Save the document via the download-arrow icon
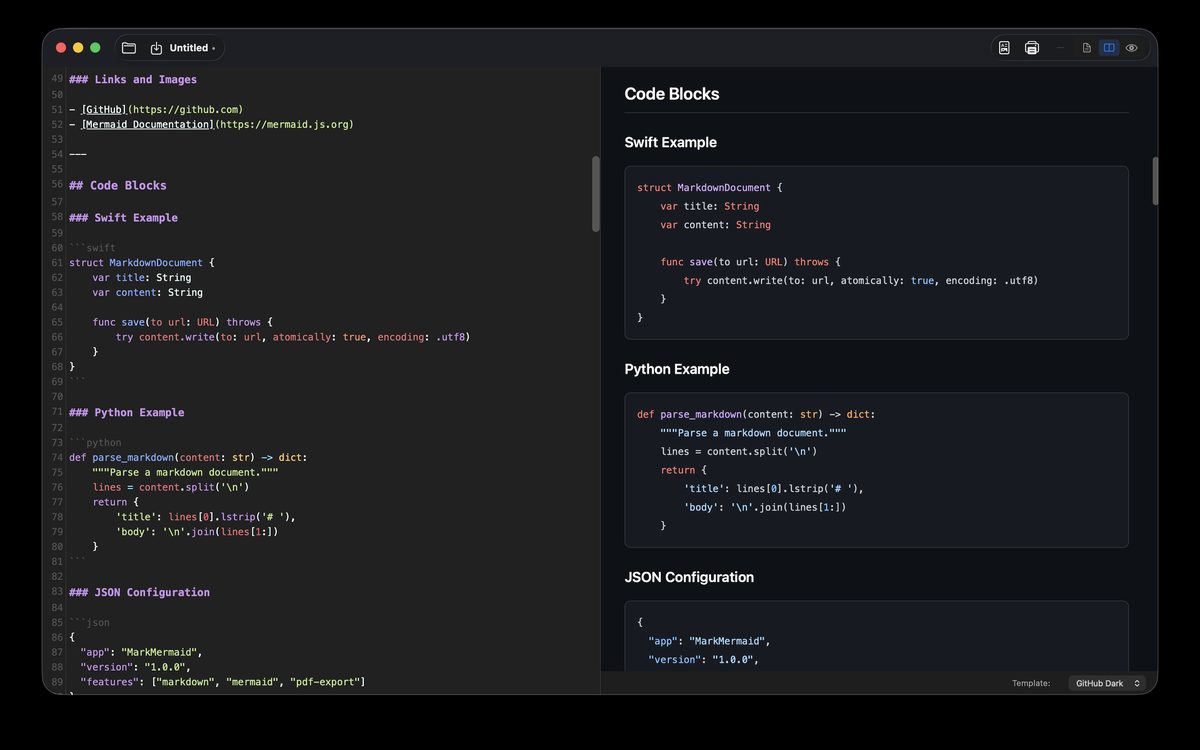This screenshot has width=1200, height=750. (156, 48)
